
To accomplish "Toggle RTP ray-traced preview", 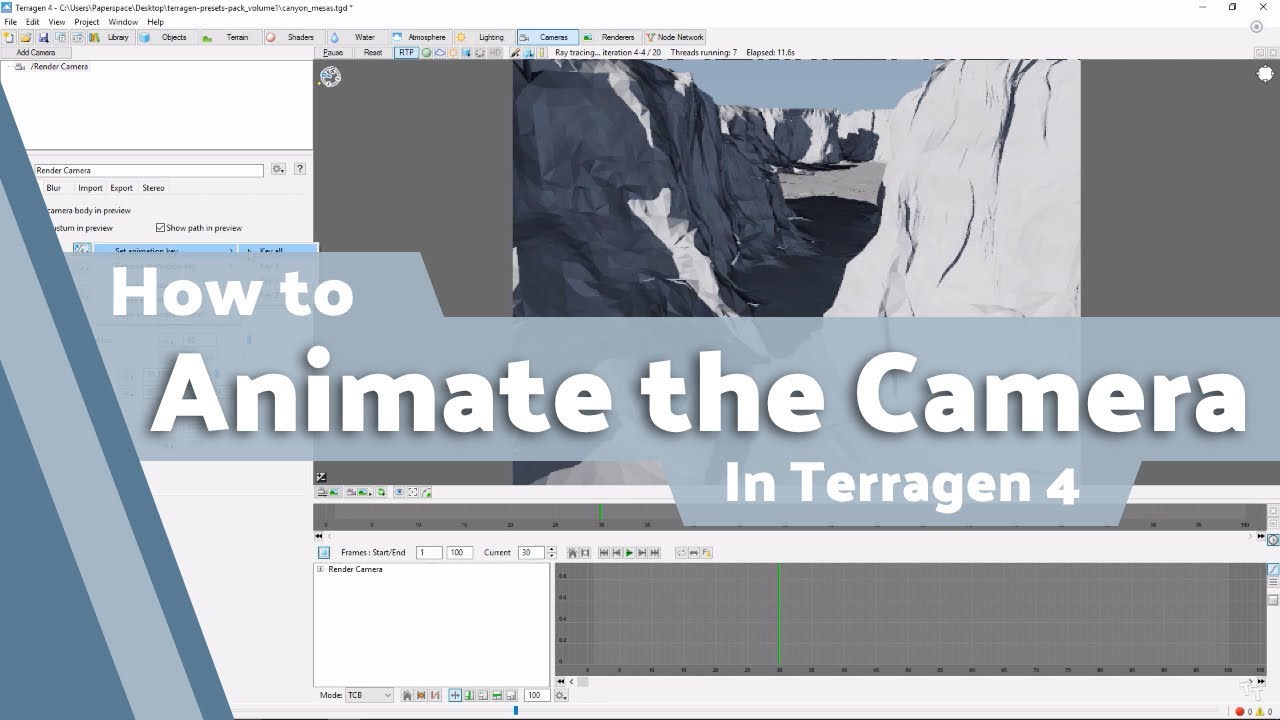I will point(406,52).
